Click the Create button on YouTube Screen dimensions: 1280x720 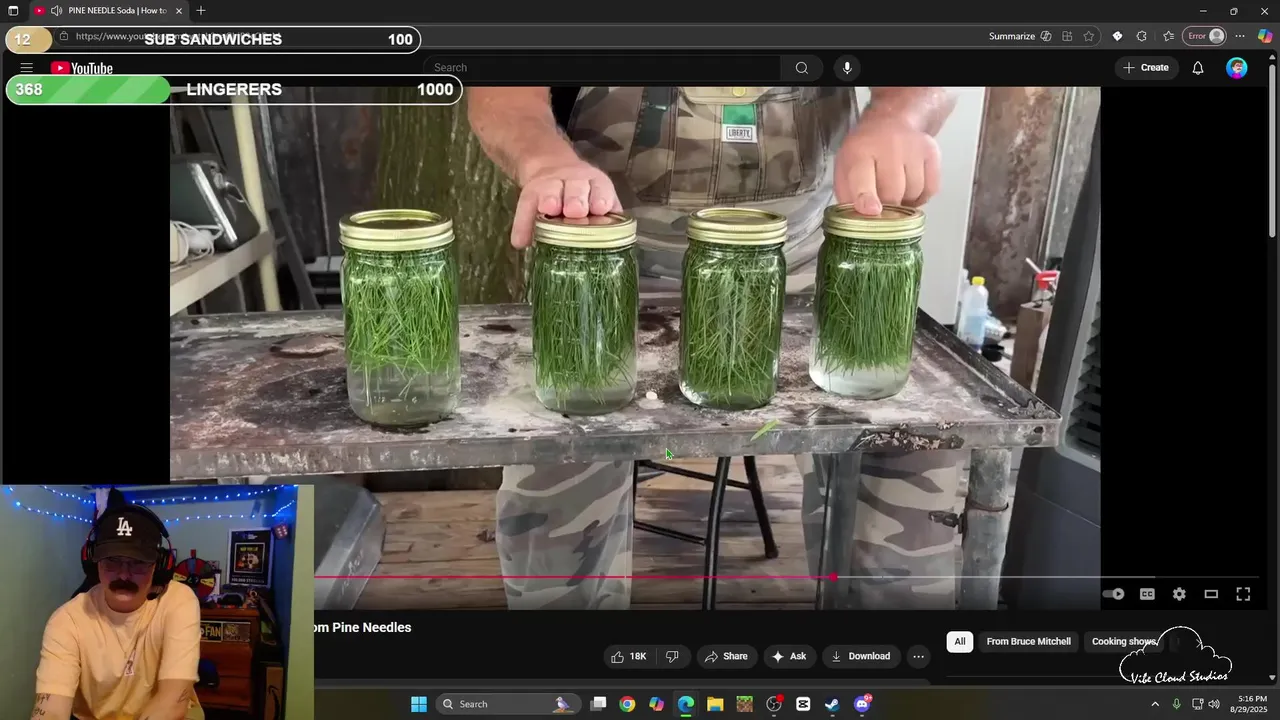1146,68
